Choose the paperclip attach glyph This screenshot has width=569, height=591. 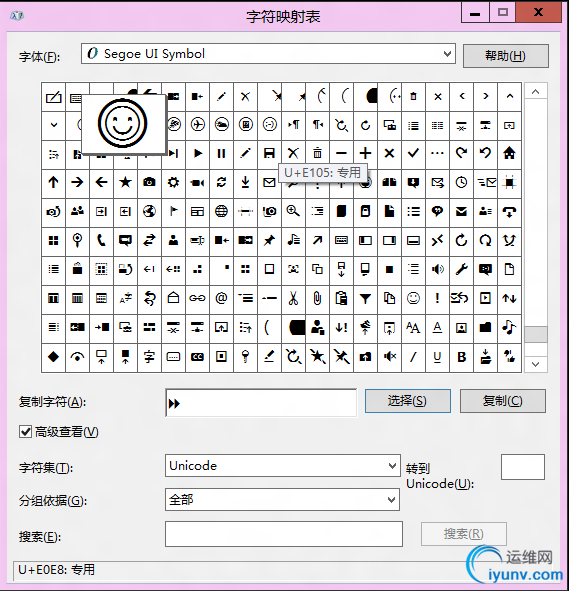point(317,299)
